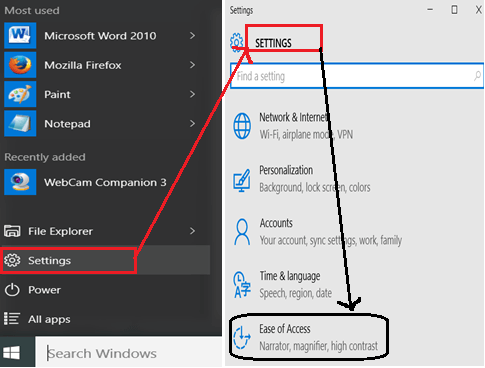Click the gear icon next to the SETTINGS header
The width and height of the screenshot is (485, 368).
[x=237, y=42]
